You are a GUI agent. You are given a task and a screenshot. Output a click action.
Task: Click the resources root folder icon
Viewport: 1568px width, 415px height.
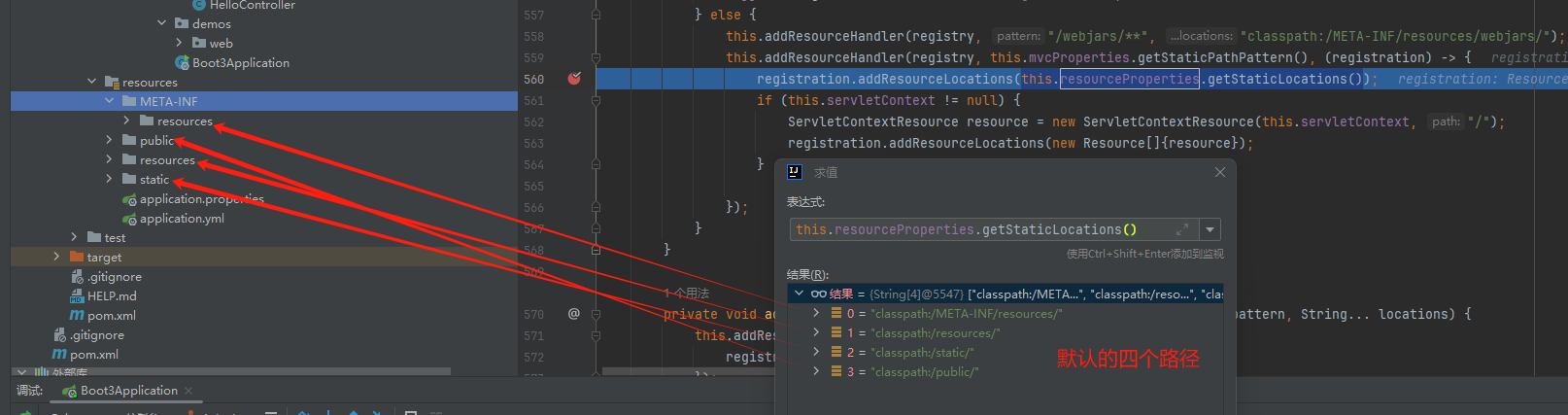click(x=112, y=83)
